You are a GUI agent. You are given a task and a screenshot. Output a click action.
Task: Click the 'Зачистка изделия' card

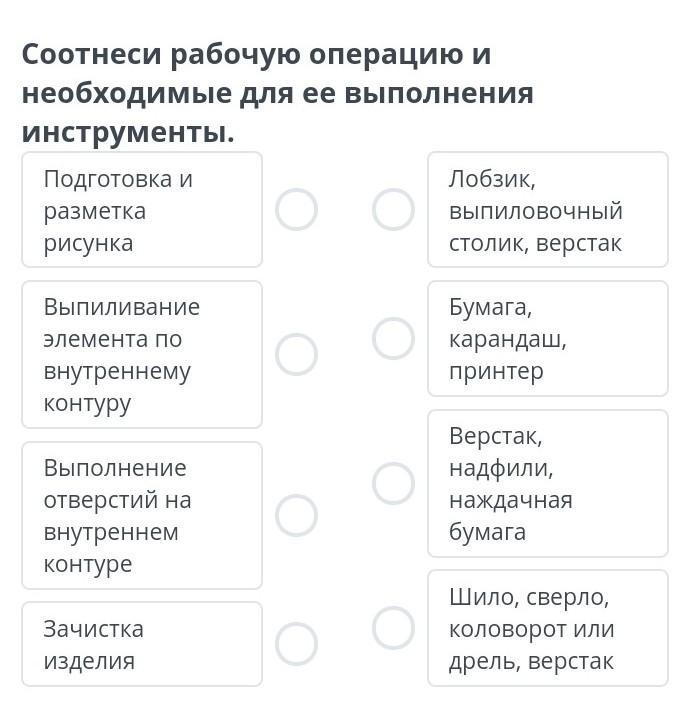pyautogui.click(x=141, y=644)
